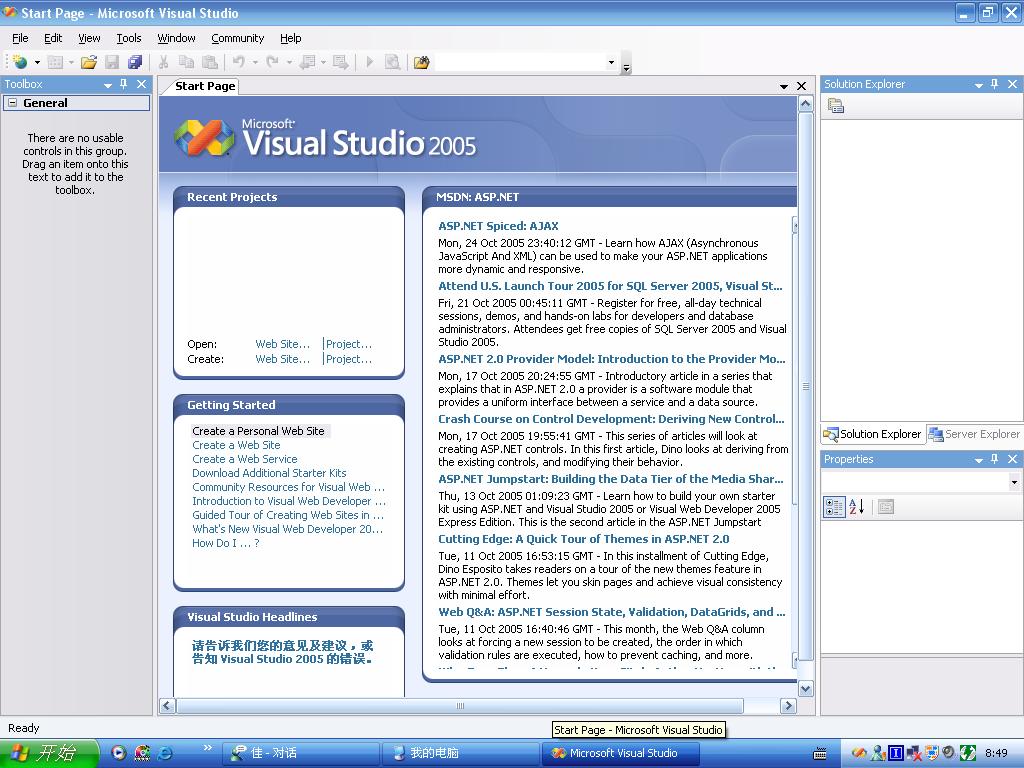Click the Internet Explorer quick launch icon
Image resolution: width=1024 pixels, height=768 pixels.
[x=166, y=753]
